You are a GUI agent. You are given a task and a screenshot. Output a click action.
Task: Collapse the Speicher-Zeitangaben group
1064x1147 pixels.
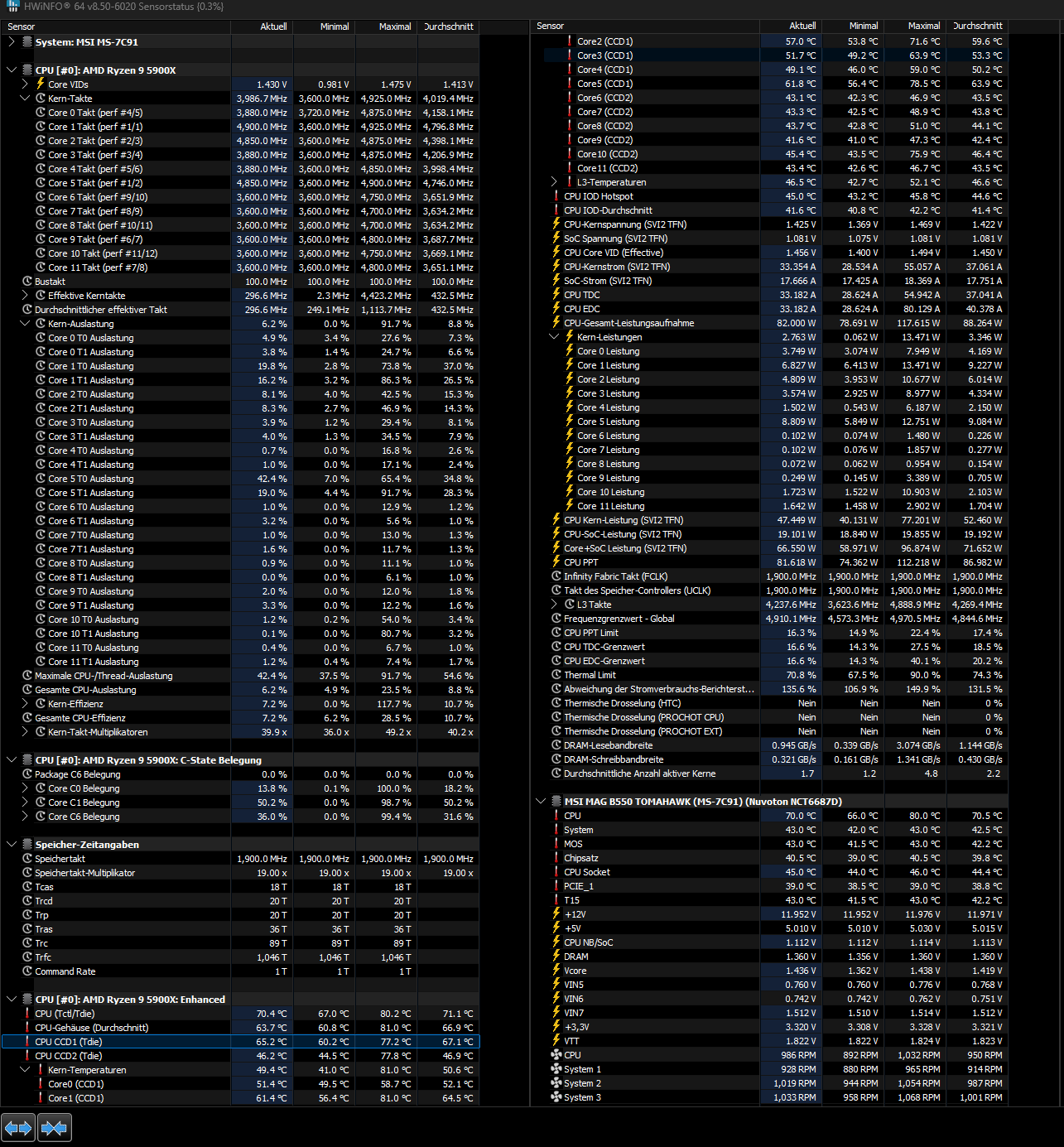(11, 845)
